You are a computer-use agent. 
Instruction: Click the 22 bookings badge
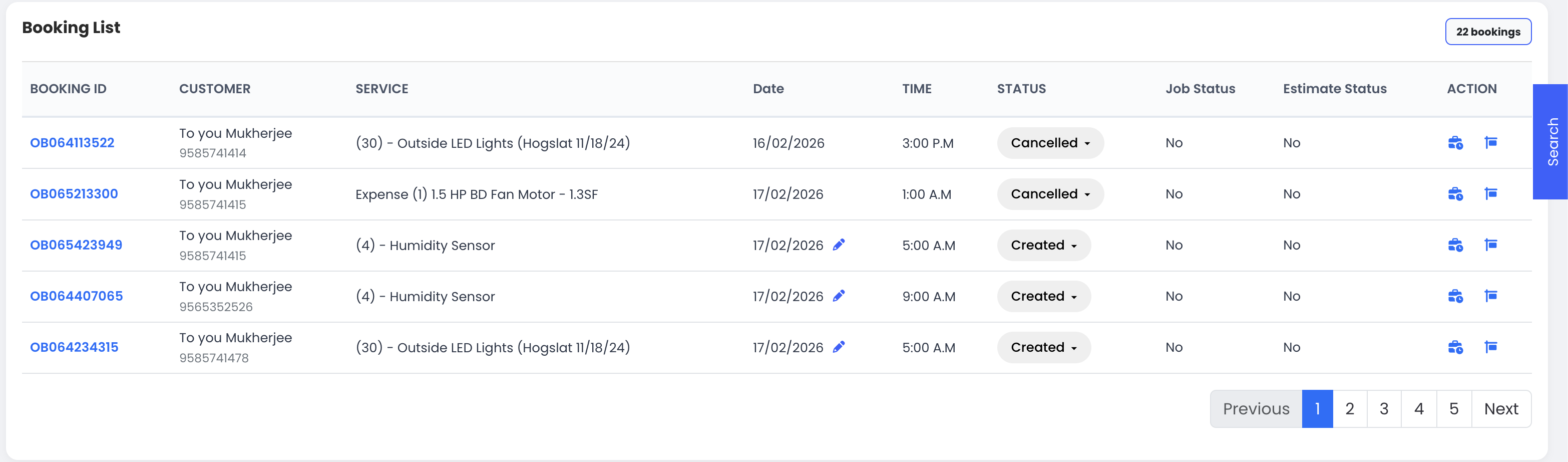1488,32
